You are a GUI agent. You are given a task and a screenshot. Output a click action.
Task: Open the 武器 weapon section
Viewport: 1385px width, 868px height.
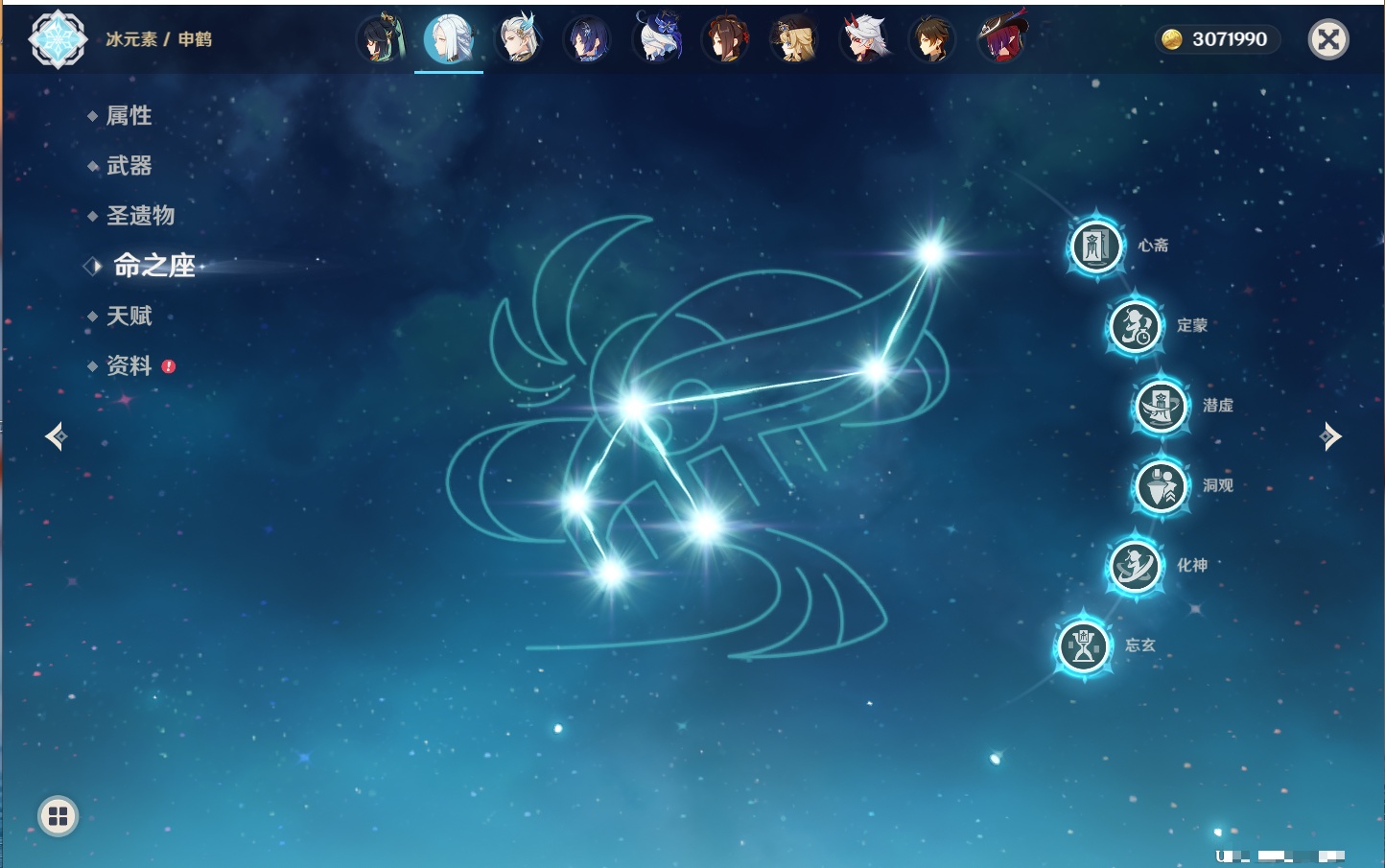(129, 166)
